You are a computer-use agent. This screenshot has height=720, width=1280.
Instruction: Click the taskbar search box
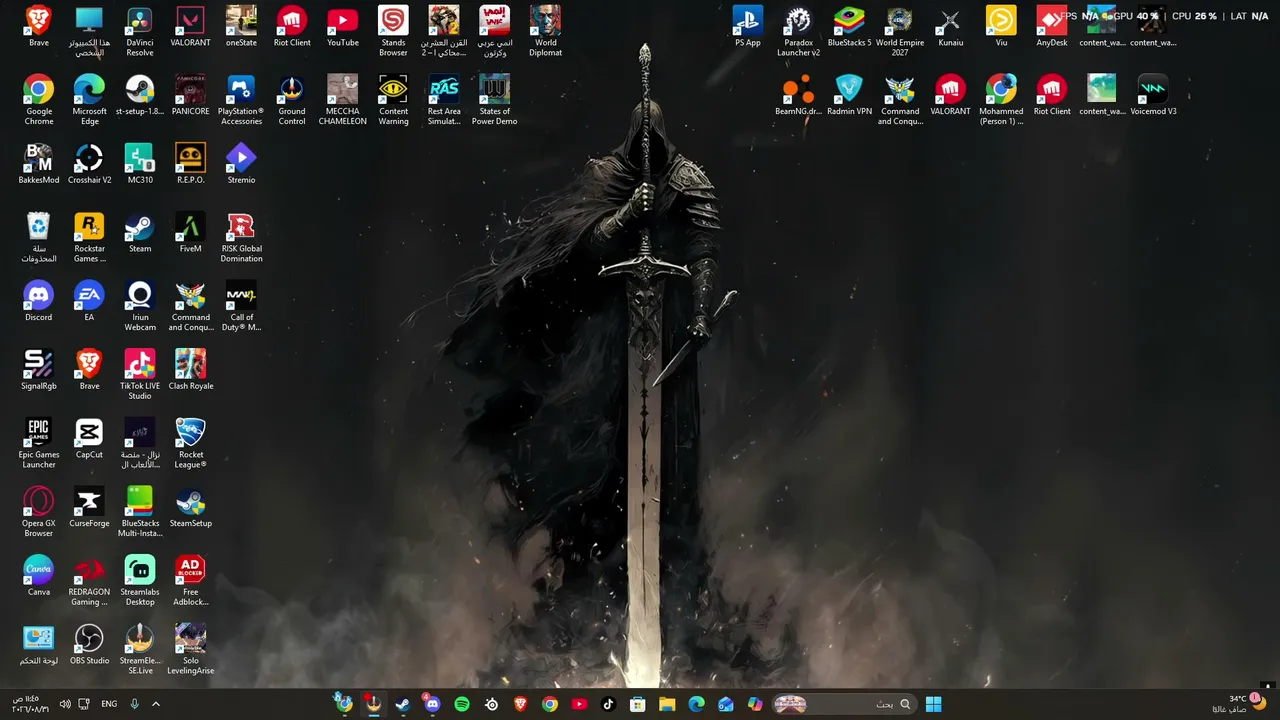[845, 704]
